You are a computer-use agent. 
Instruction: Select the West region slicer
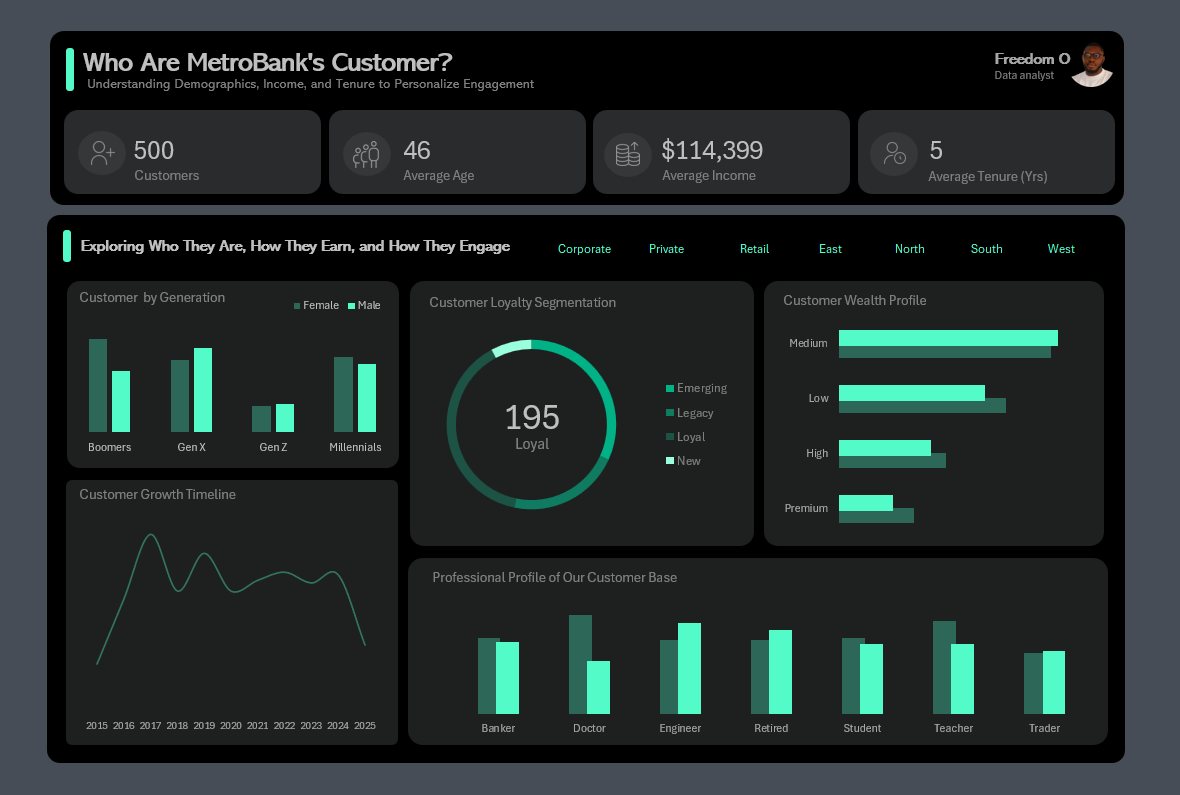pos(1060,249)
